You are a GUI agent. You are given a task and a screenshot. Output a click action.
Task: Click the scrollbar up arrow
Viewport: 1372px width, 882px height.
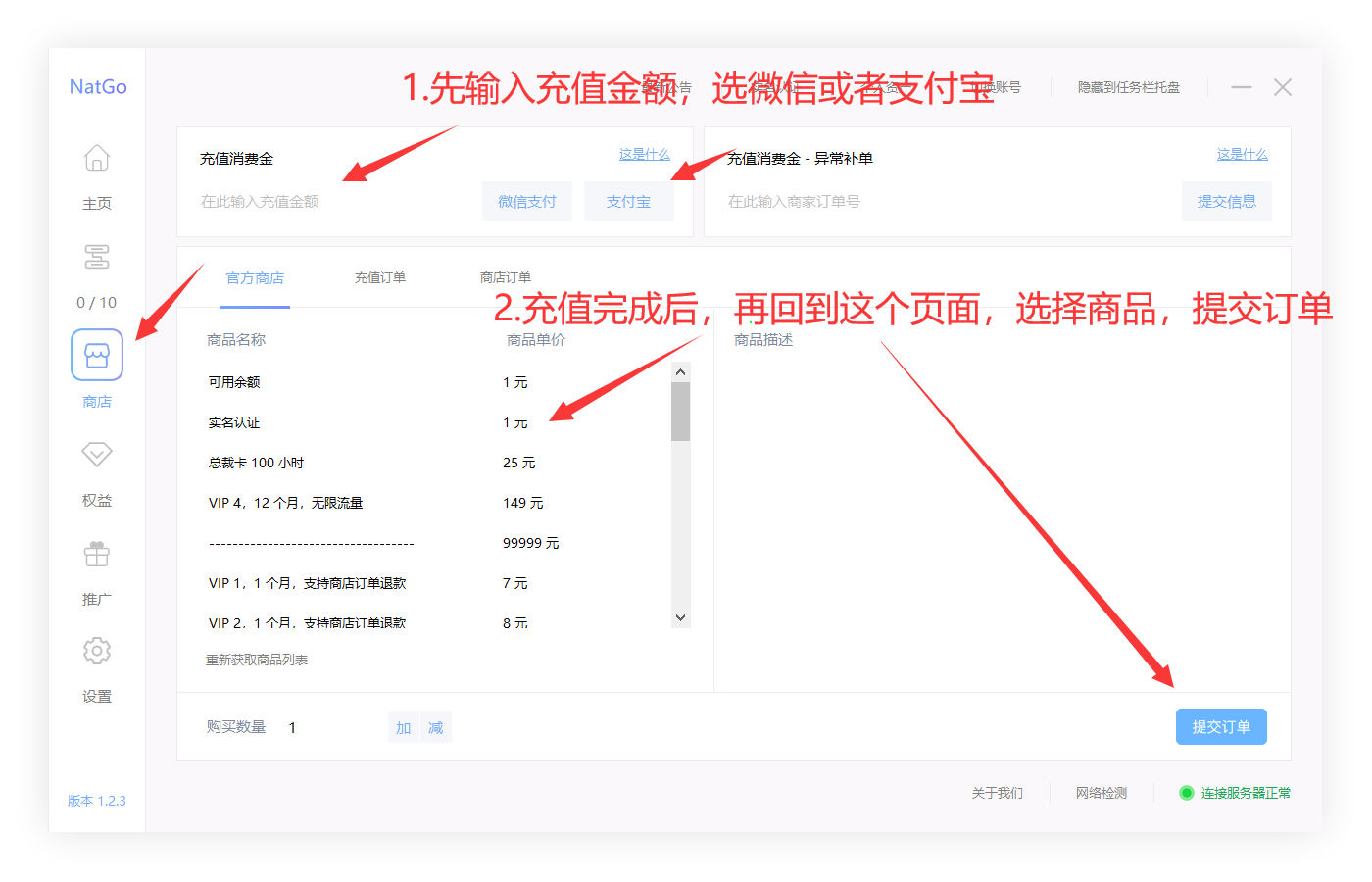[680, 370]
